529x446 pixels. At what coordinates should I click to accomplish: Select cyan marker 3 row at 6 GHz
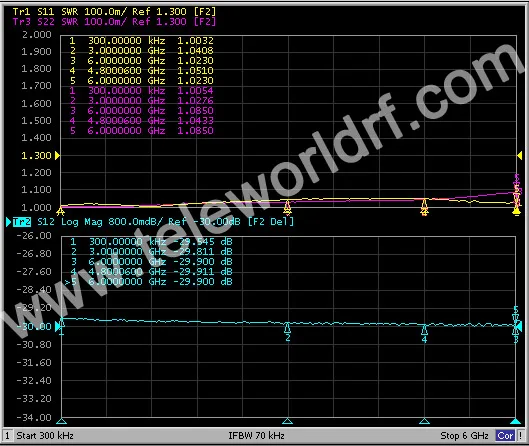151,262
